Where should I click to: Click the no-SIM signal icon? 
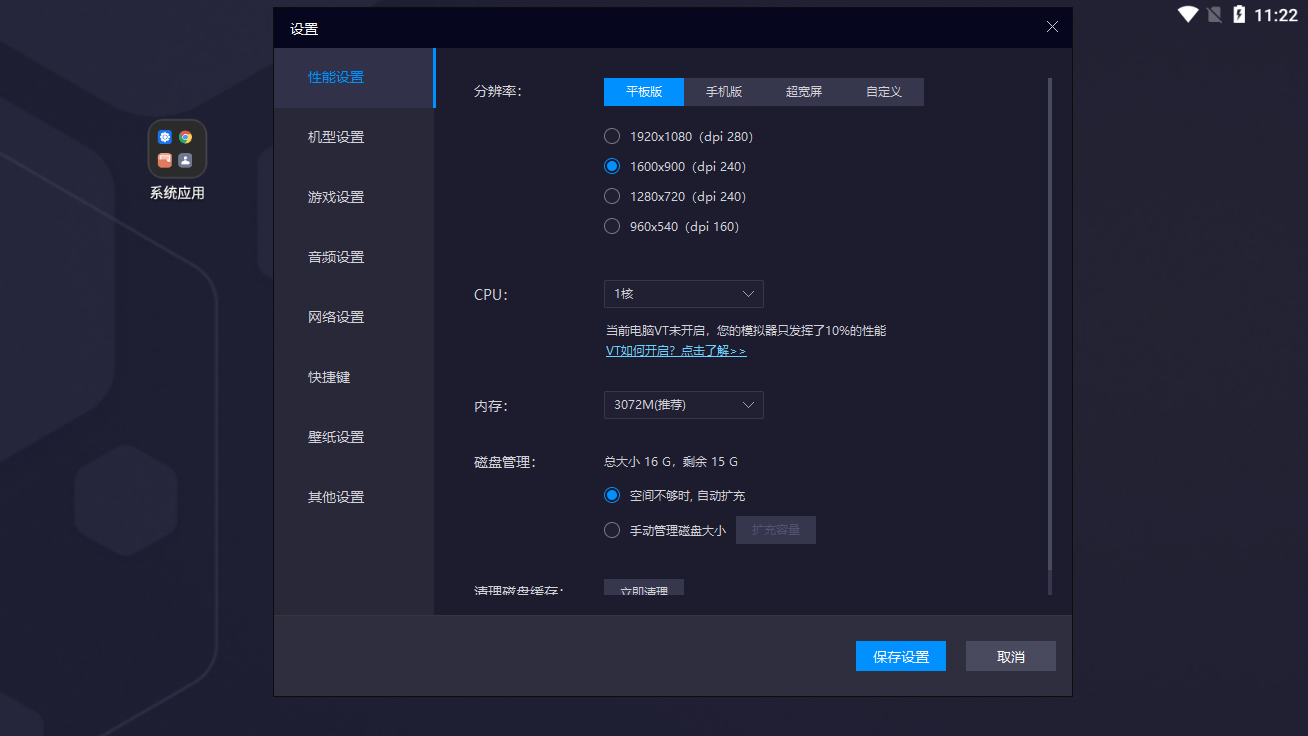(1214, 15)
